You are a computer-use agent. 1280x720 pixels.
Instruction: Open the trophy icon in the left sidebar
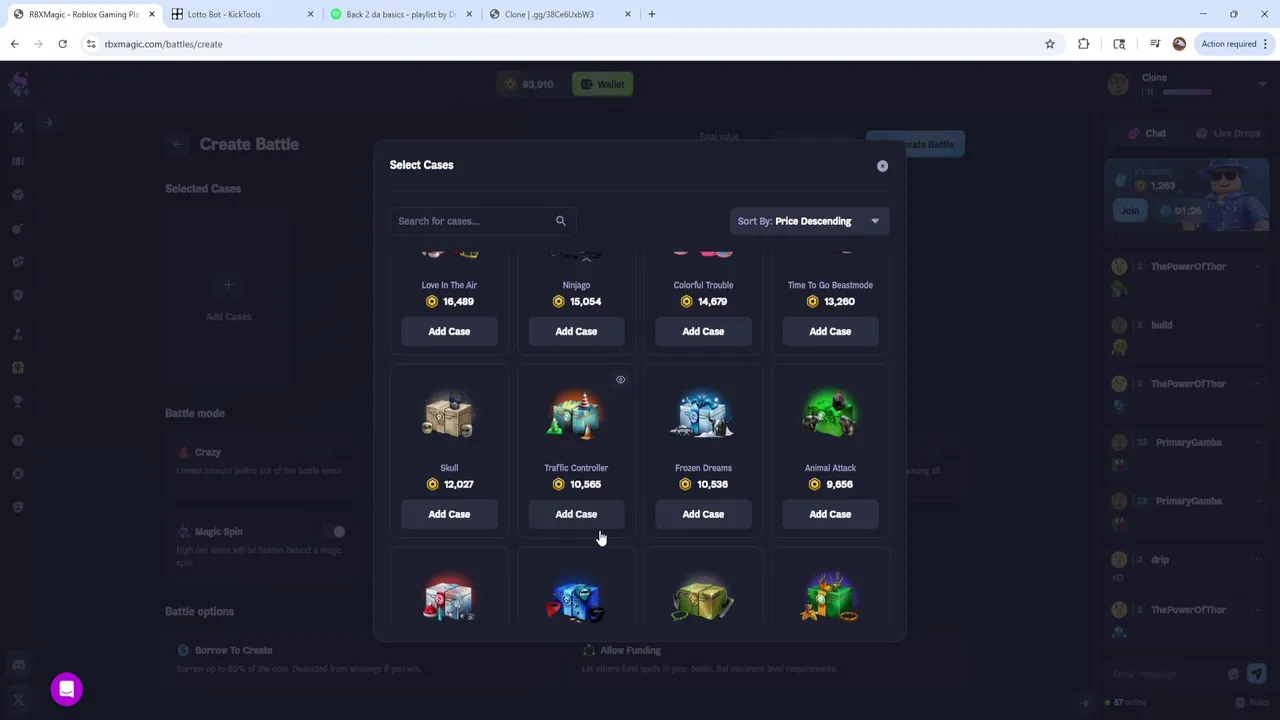tap(18, 401)
